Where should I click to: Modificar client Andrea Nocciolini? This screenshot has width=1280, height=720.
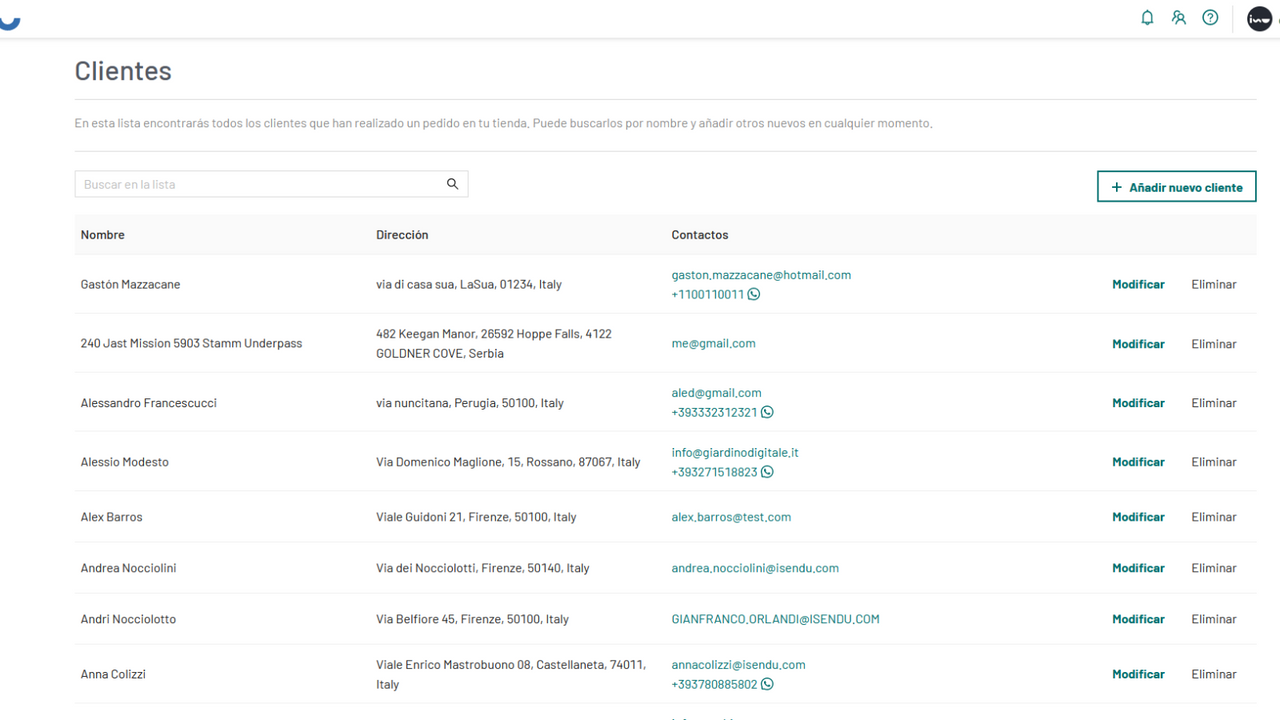point(1138,568)
